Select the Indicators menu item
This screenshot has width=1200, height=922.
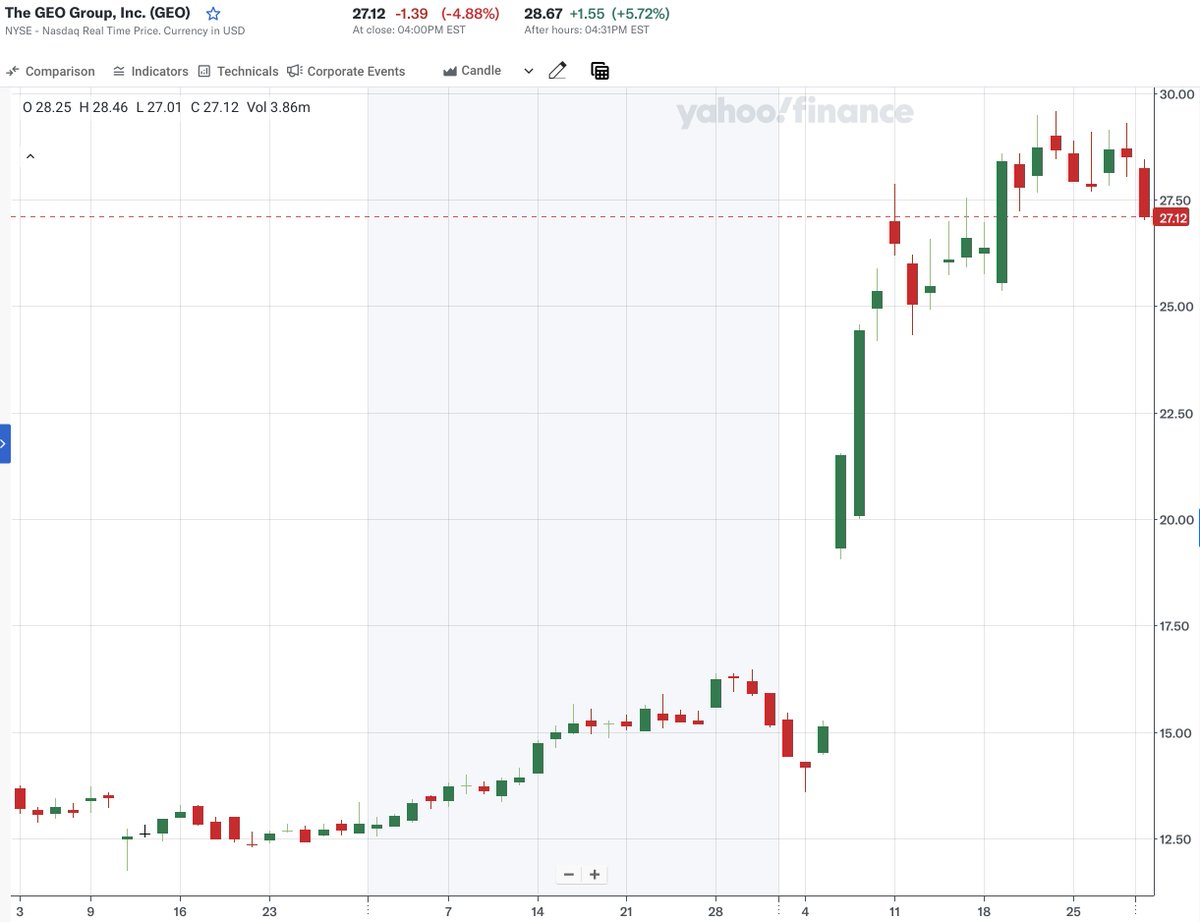click(151, 71)
